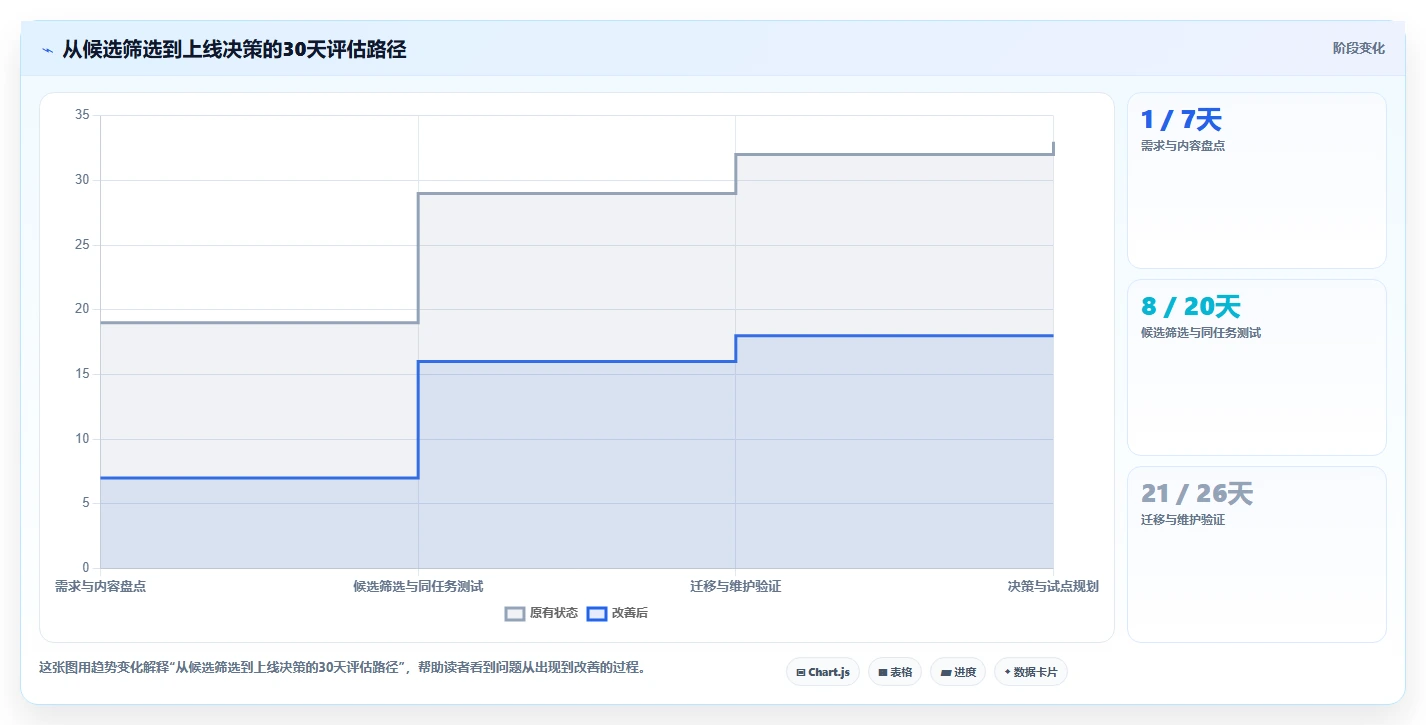Click the card label 候选筛选与同任务测试 under 8 / 20天
Image resolution: width=1426 pixels, height=725 pixels.
pos(1201,333)
